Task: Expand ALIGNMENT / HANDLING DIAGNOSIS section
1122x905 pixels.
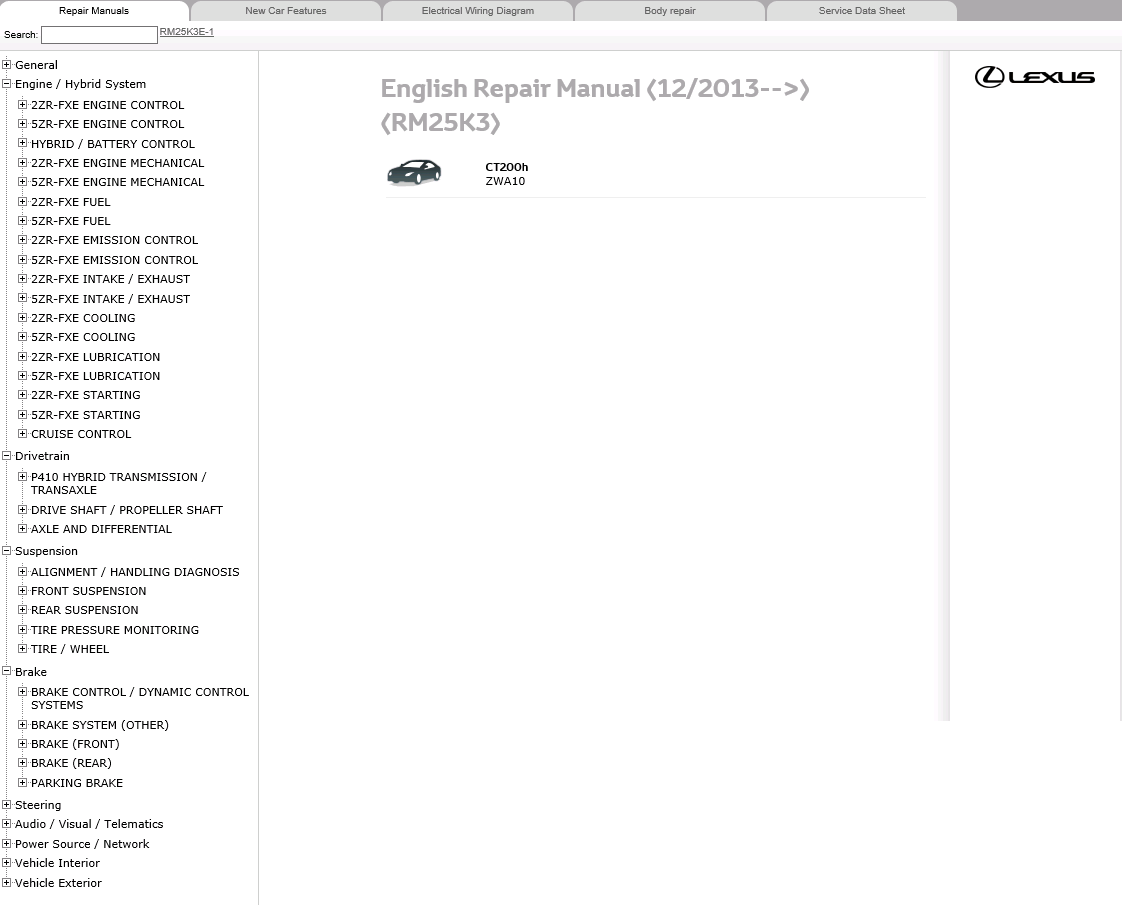Action: pyautogui.click(x=22, y=572)
